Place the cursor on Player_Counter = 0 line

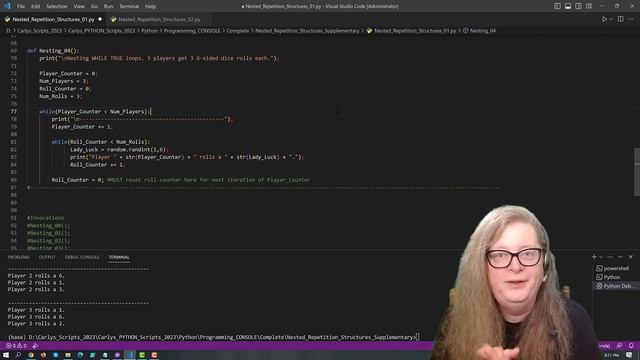click(x=68, y=73)
